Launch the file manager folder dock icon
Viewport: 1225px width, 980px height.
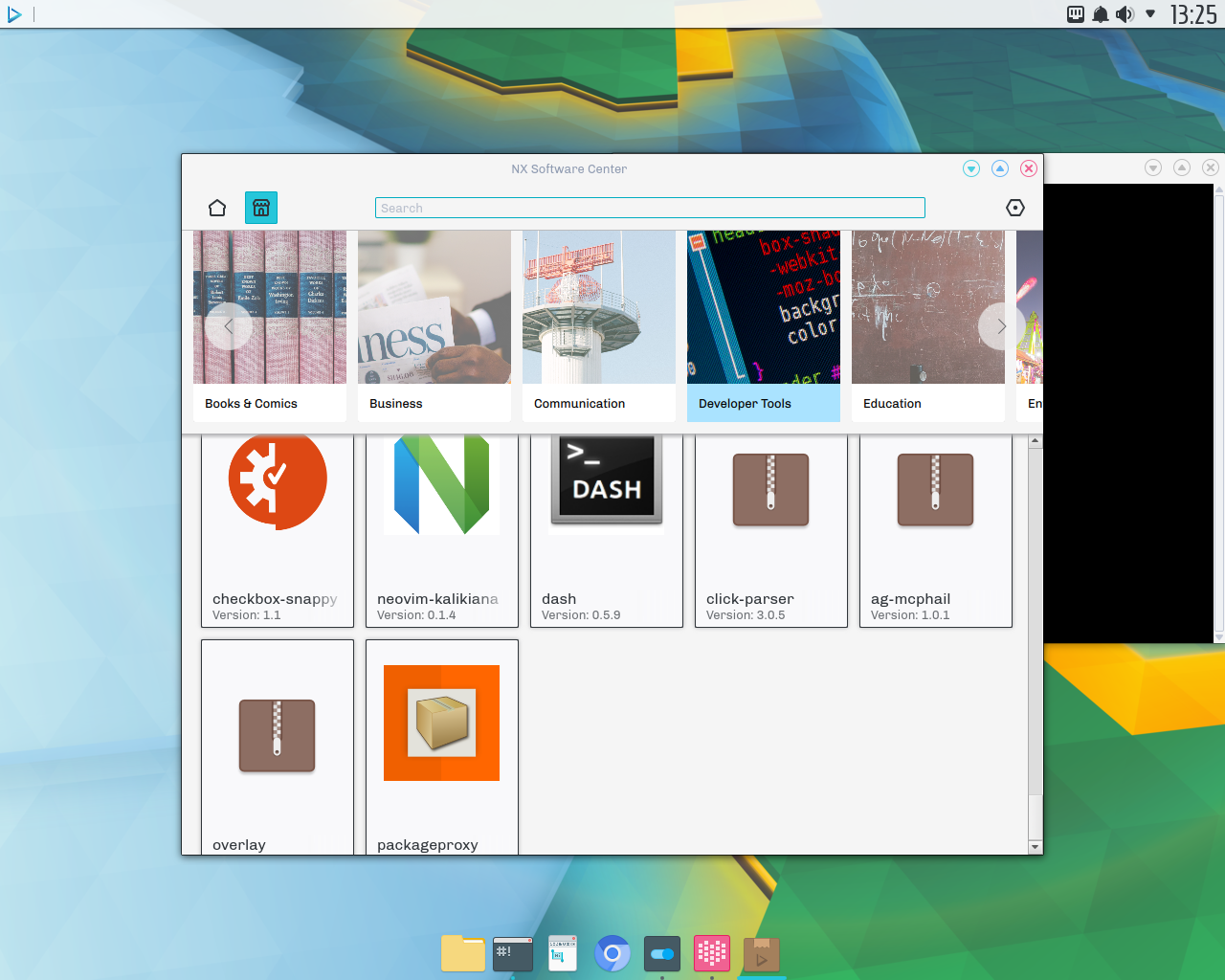[463, 953]
